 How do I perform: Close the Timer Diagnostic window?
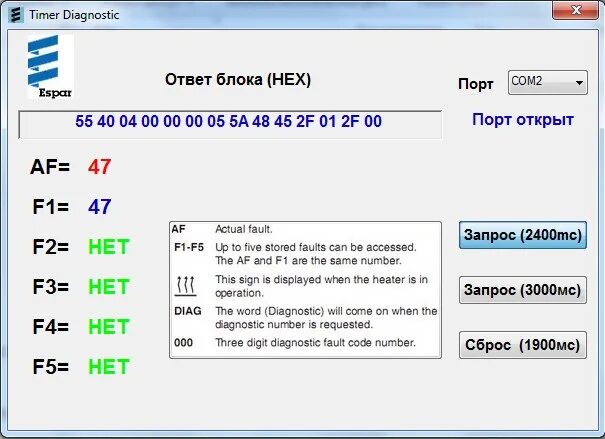point(576,10)
